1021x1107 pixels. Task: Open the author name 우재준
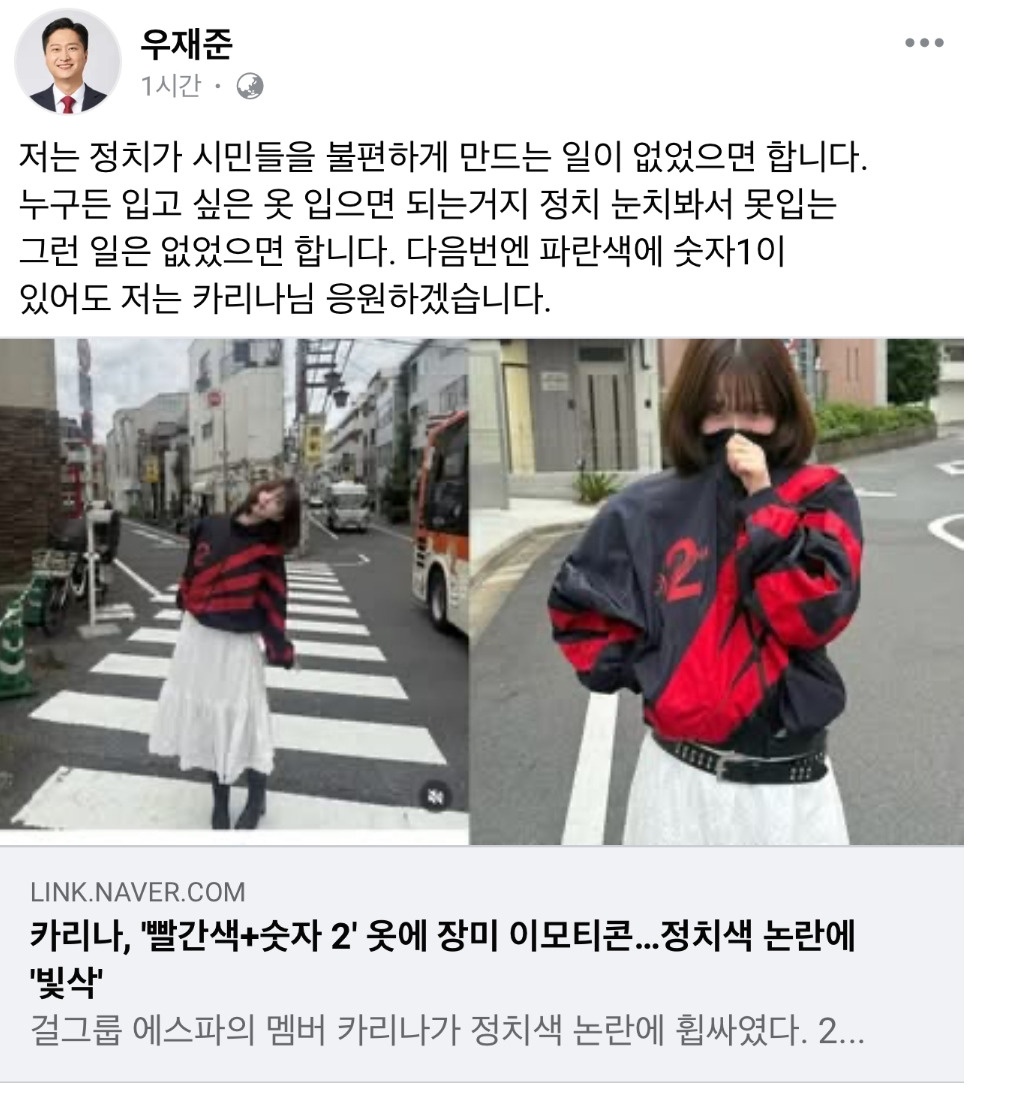pos(186,45)
